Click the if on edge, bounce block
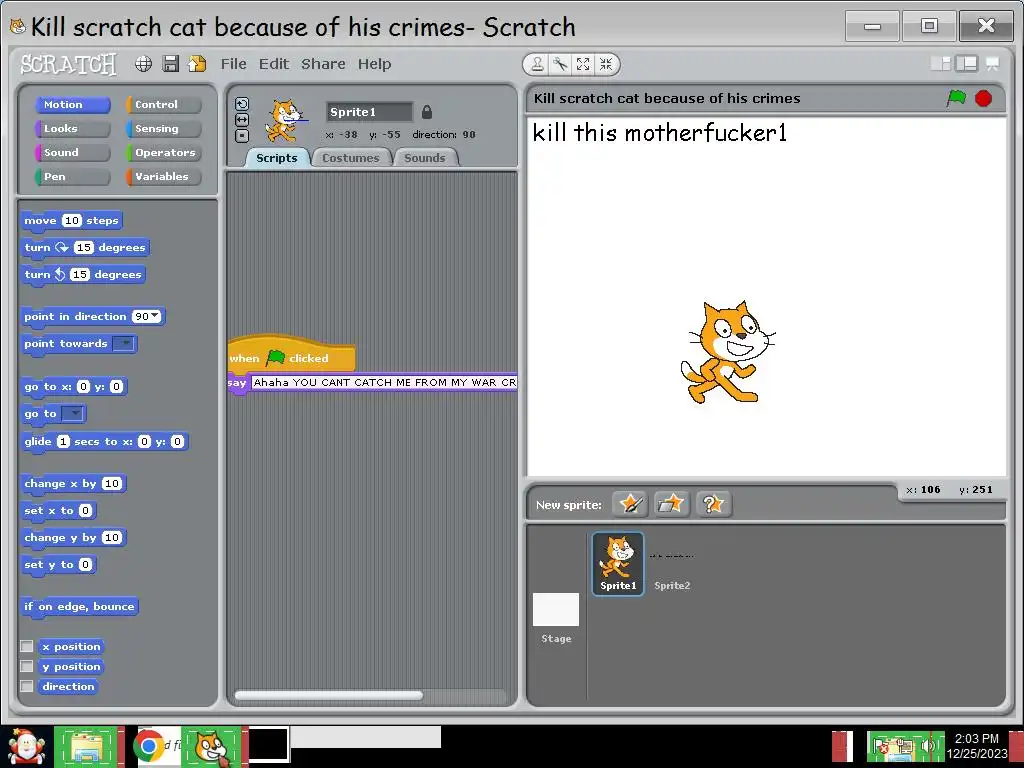The image size is (1024, 768). (80, 607)
